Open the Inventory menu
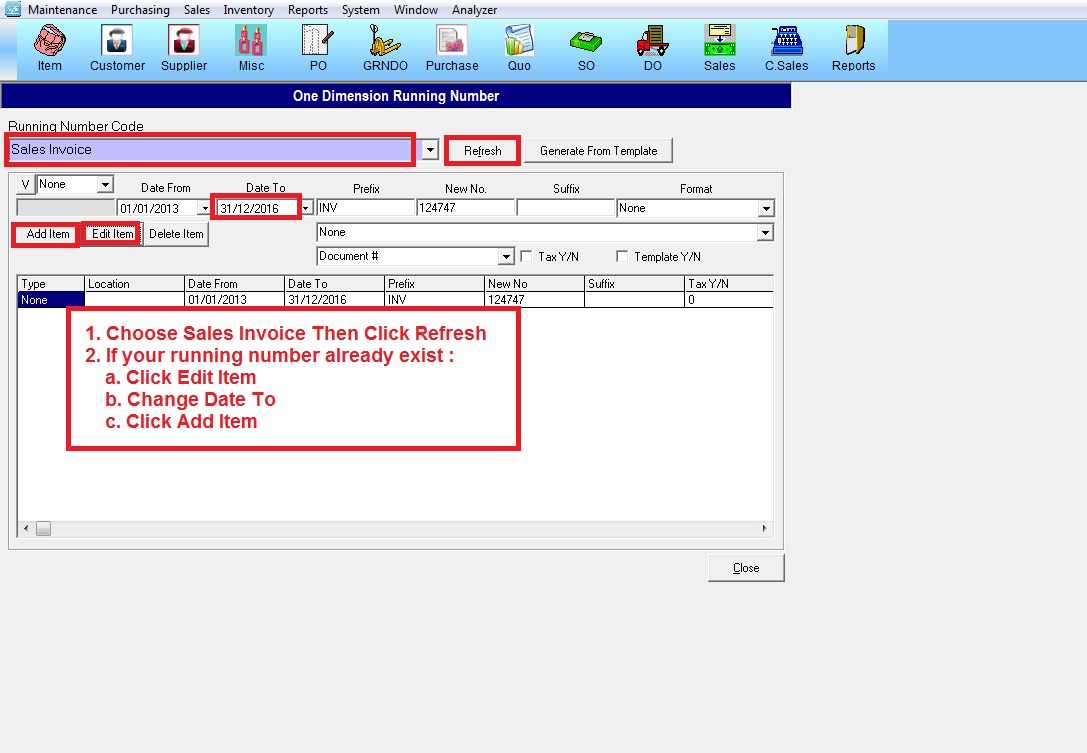The height and width of the screenshot is (753, 1087). click(248, 10)
